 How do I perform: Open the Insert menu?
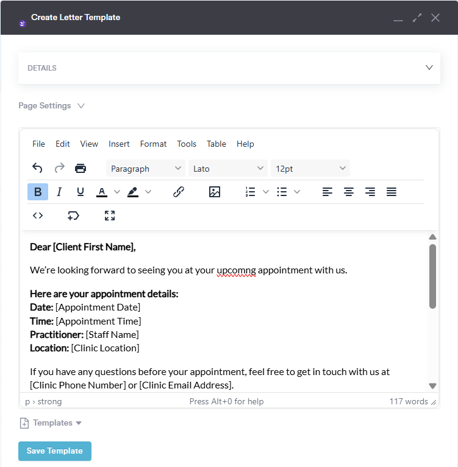pyautogui.click(x=119, y=144)
